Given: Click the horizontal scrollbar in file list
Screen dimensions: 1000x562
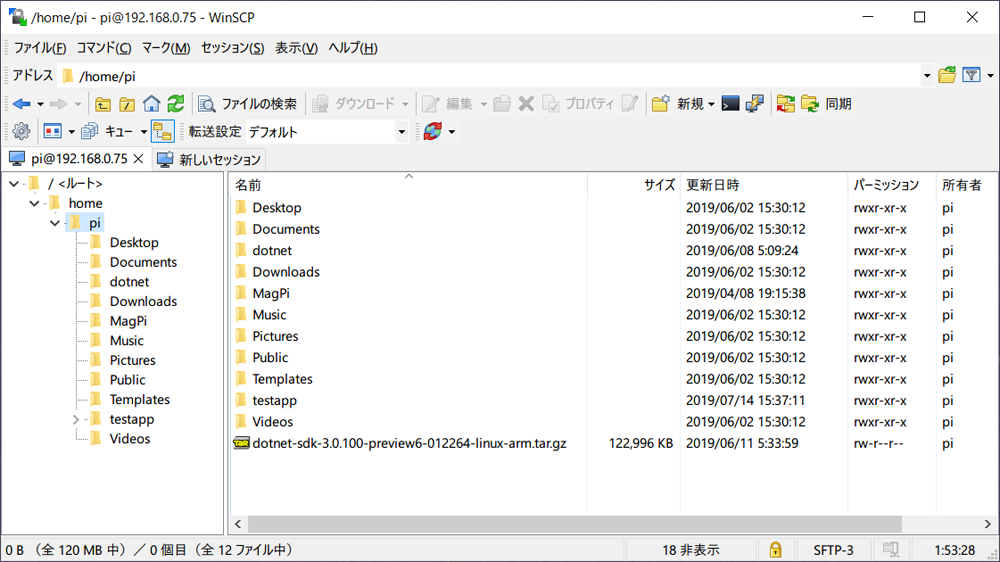Looking at the screenshot, I should point(575,524).
